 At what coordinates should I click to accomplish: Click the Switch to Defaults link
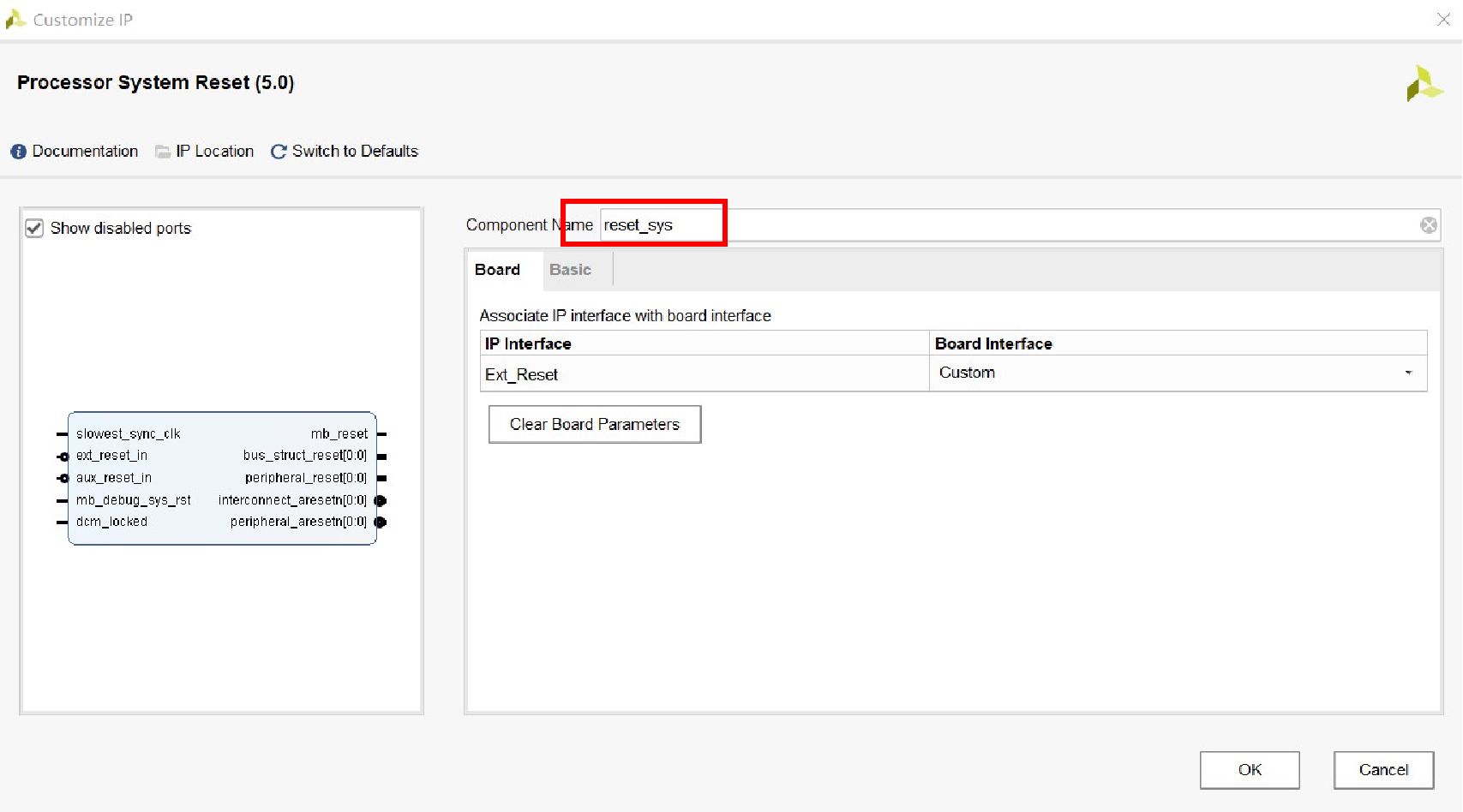(355, 152)
